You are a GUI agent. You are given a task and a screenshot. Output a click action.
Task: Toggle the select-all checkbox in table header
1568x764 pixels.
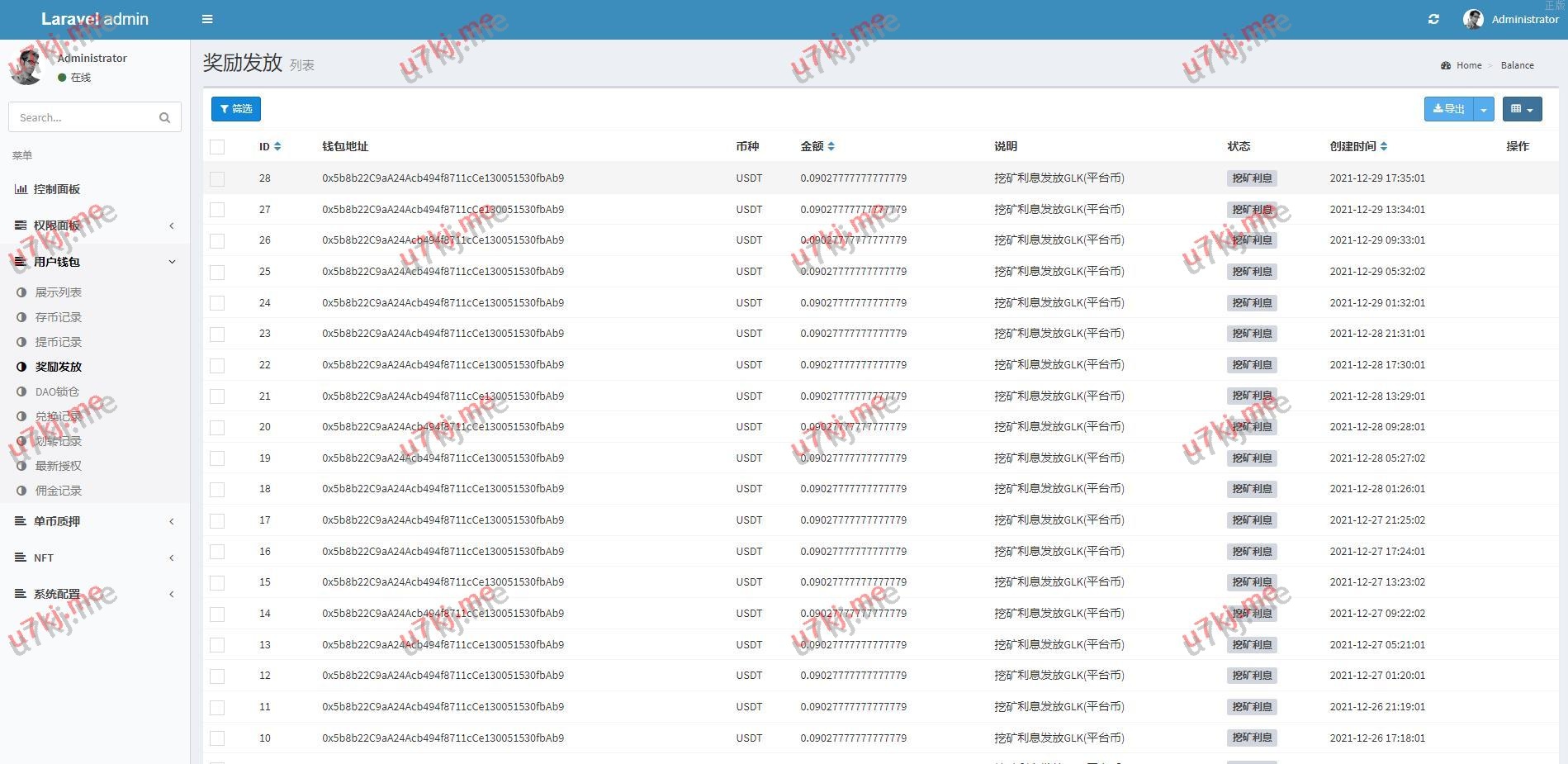coord(217,147)
